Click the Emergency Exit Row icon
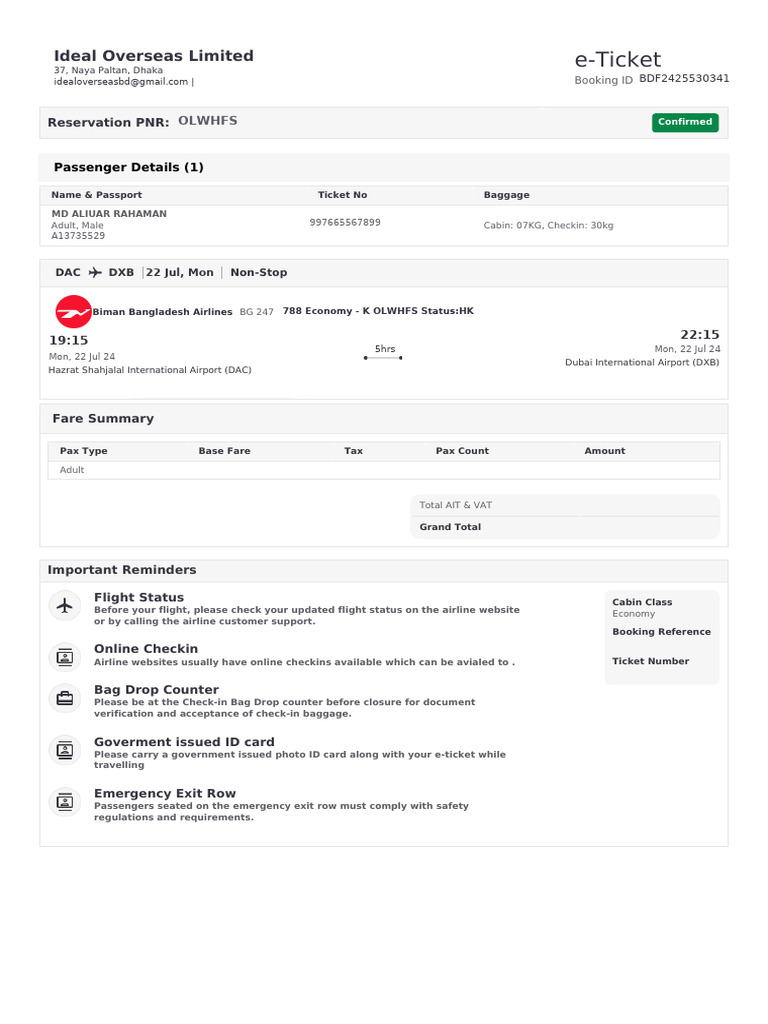The width and height of the screenshot is (768, 1024). (65, 801)
